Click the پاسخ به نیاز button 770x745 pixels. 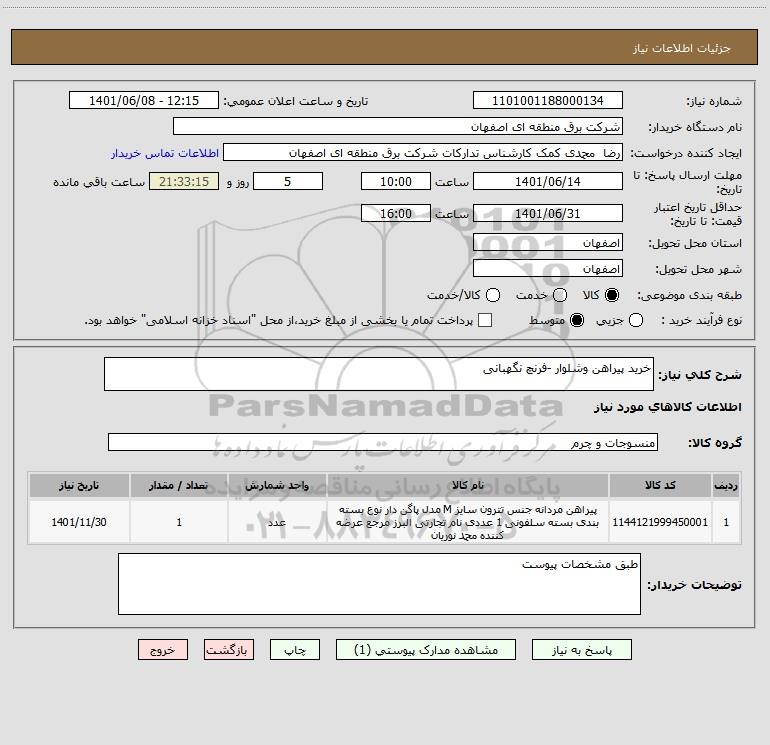581,650
